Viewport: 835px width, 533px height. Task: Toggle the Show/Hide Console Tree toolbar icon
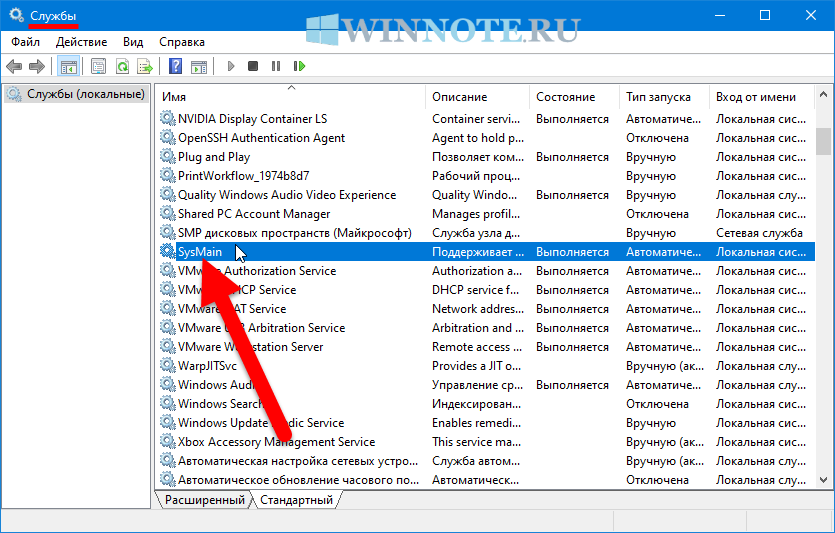click(x=69, y=67)
